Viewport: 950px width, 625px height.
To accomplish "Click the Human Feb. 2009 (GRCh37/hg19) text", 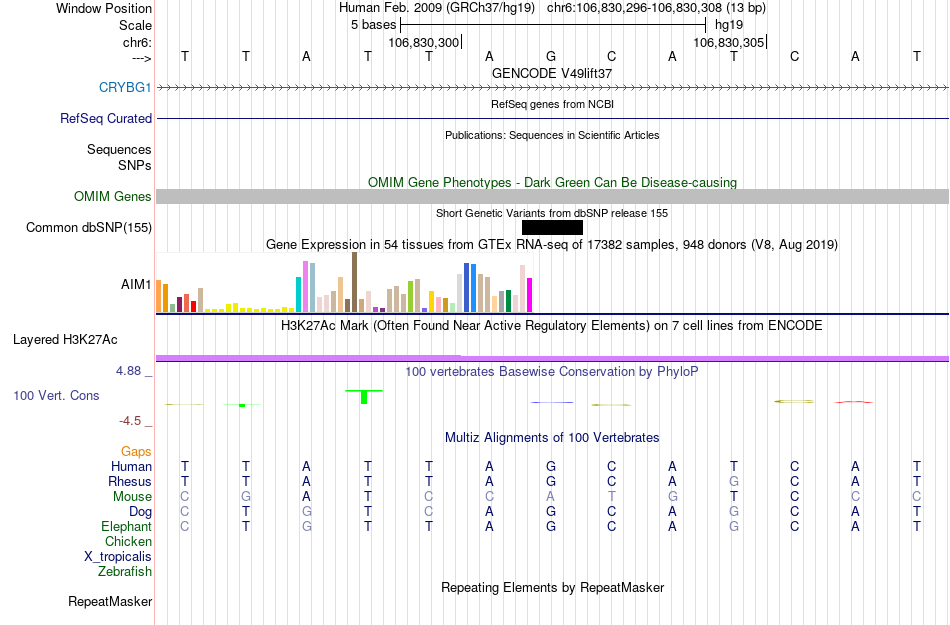I will pyautogui.click(x=437, y=8).
